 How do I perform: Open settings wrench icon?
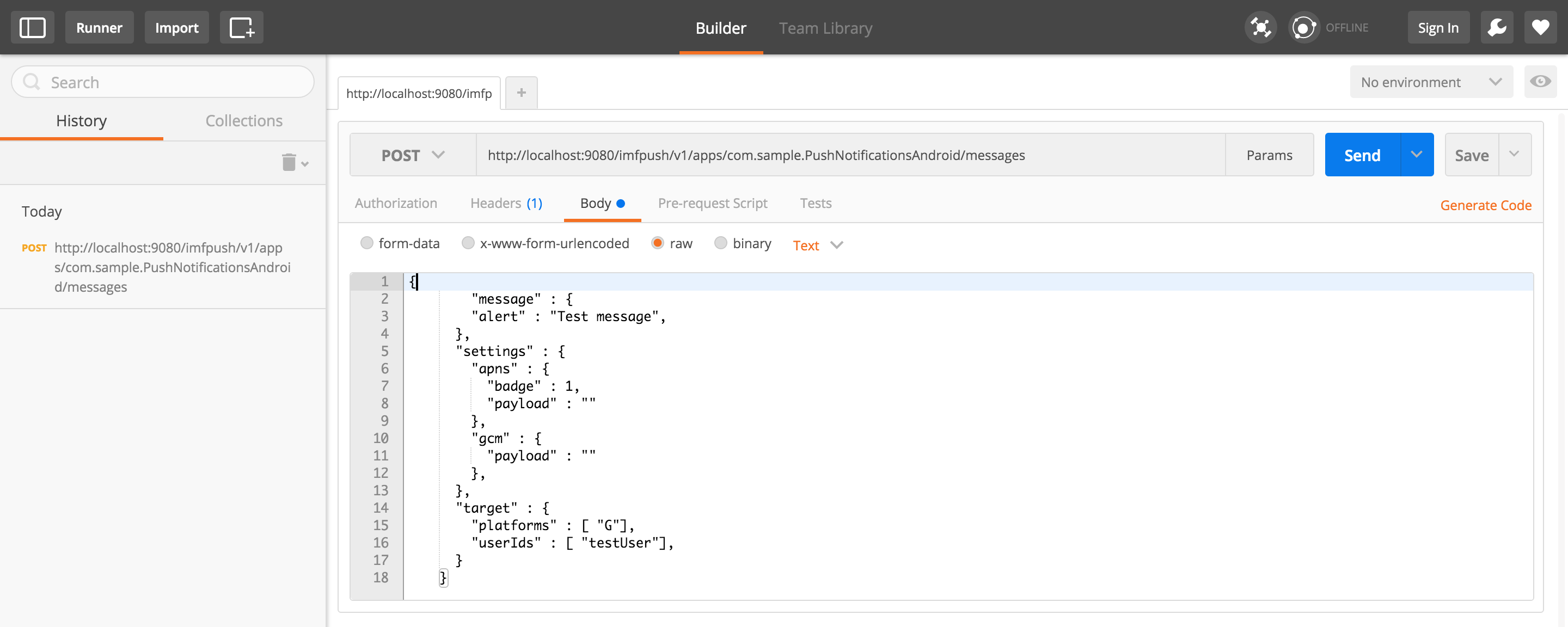tap(1497, 27)
